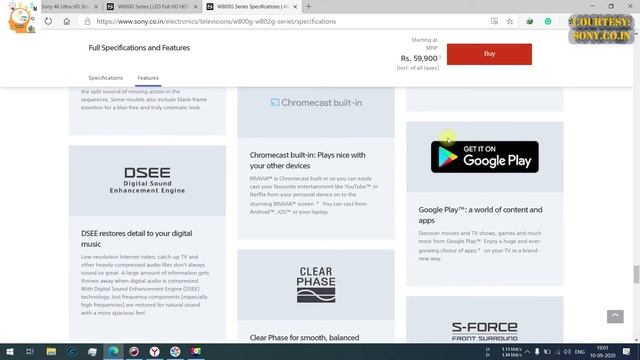Open the Microsoft Edge taskbar icon
Viewport: 640px width, 360px height.
tap(113, 351)
